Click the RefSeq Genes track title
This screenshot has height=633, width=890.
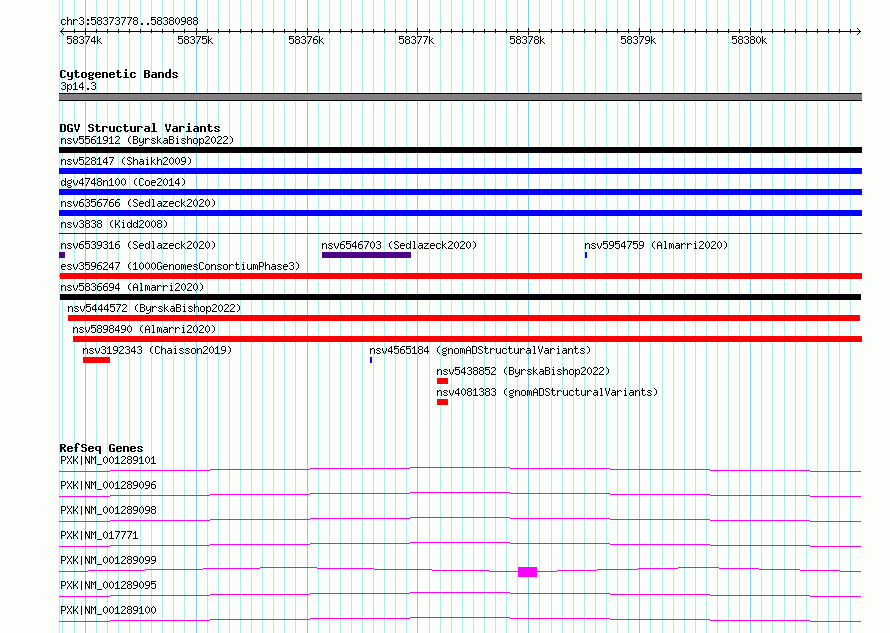[102, 448]
